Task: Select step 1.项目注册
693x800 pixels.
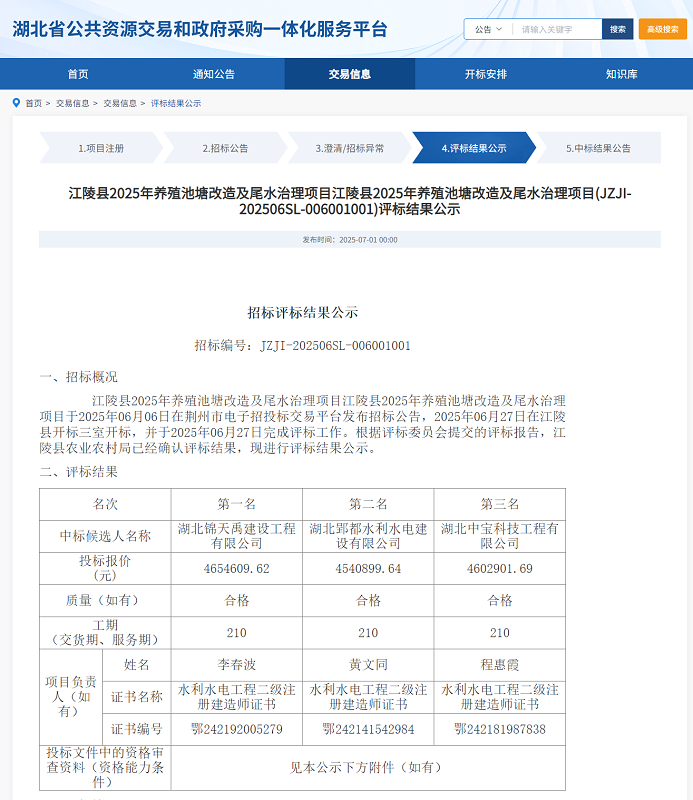Action: (101, 148)
